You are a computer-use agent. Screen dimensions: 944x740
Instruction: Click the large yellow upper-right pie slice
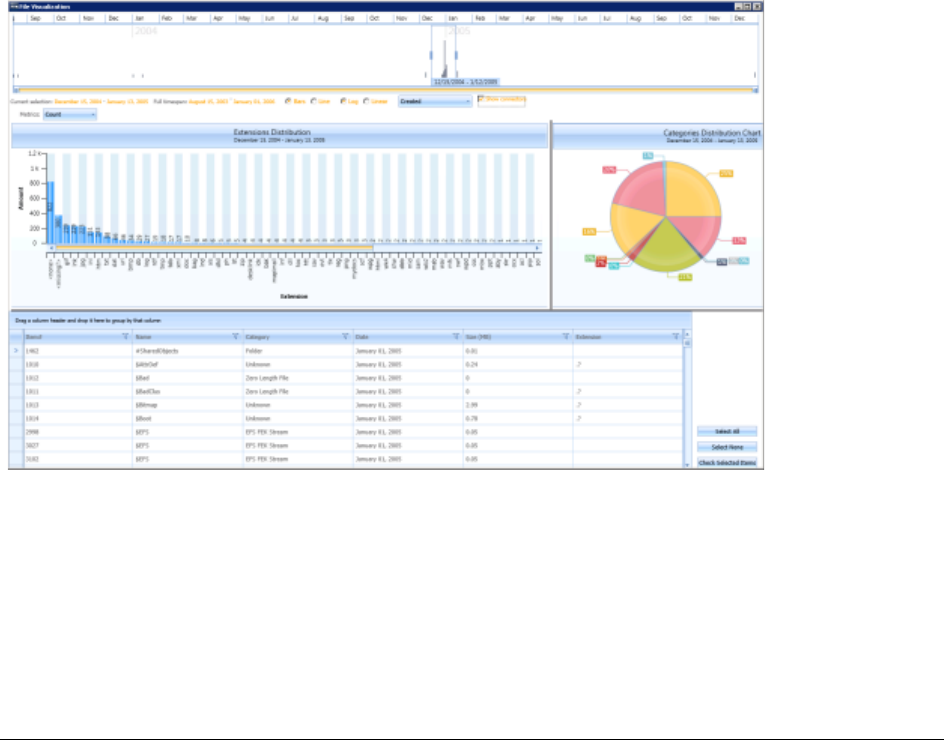point(691,190)
